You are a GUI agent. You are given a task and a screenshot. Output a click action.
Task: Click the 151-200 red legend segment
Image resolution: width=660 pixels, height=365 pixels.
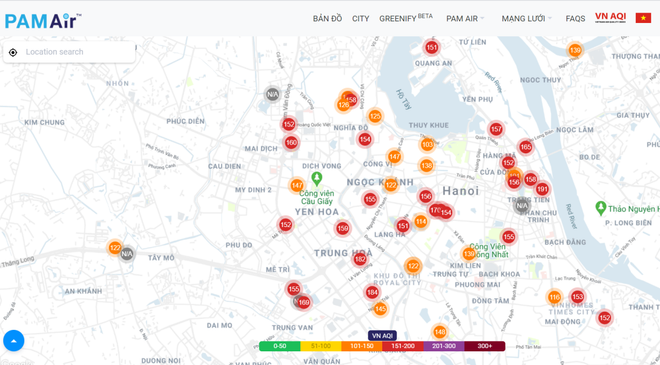click(x=403, y=346)
